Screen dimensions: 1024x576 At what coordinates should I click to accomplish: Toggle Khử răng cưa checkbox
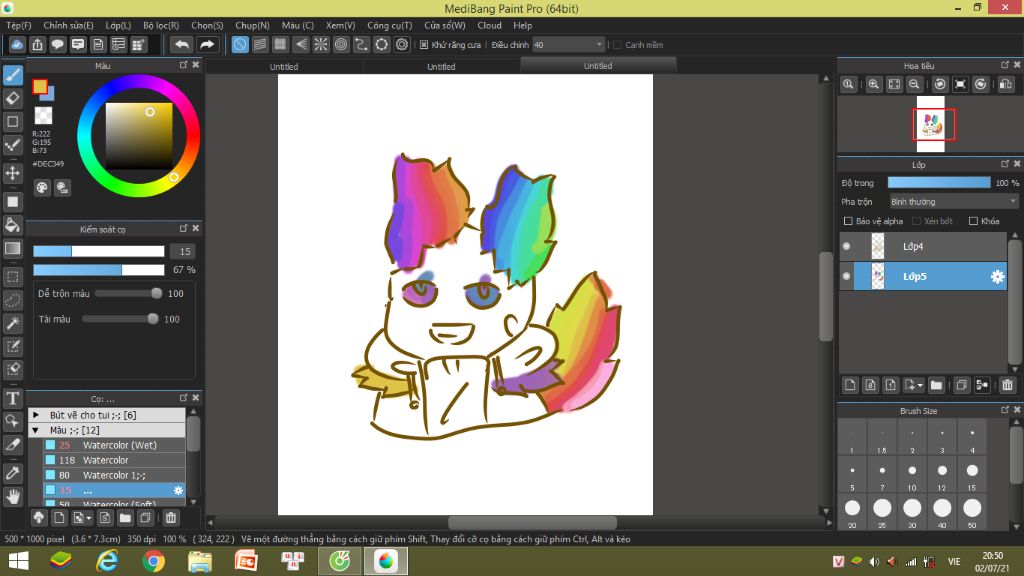[x=424, y=44]
